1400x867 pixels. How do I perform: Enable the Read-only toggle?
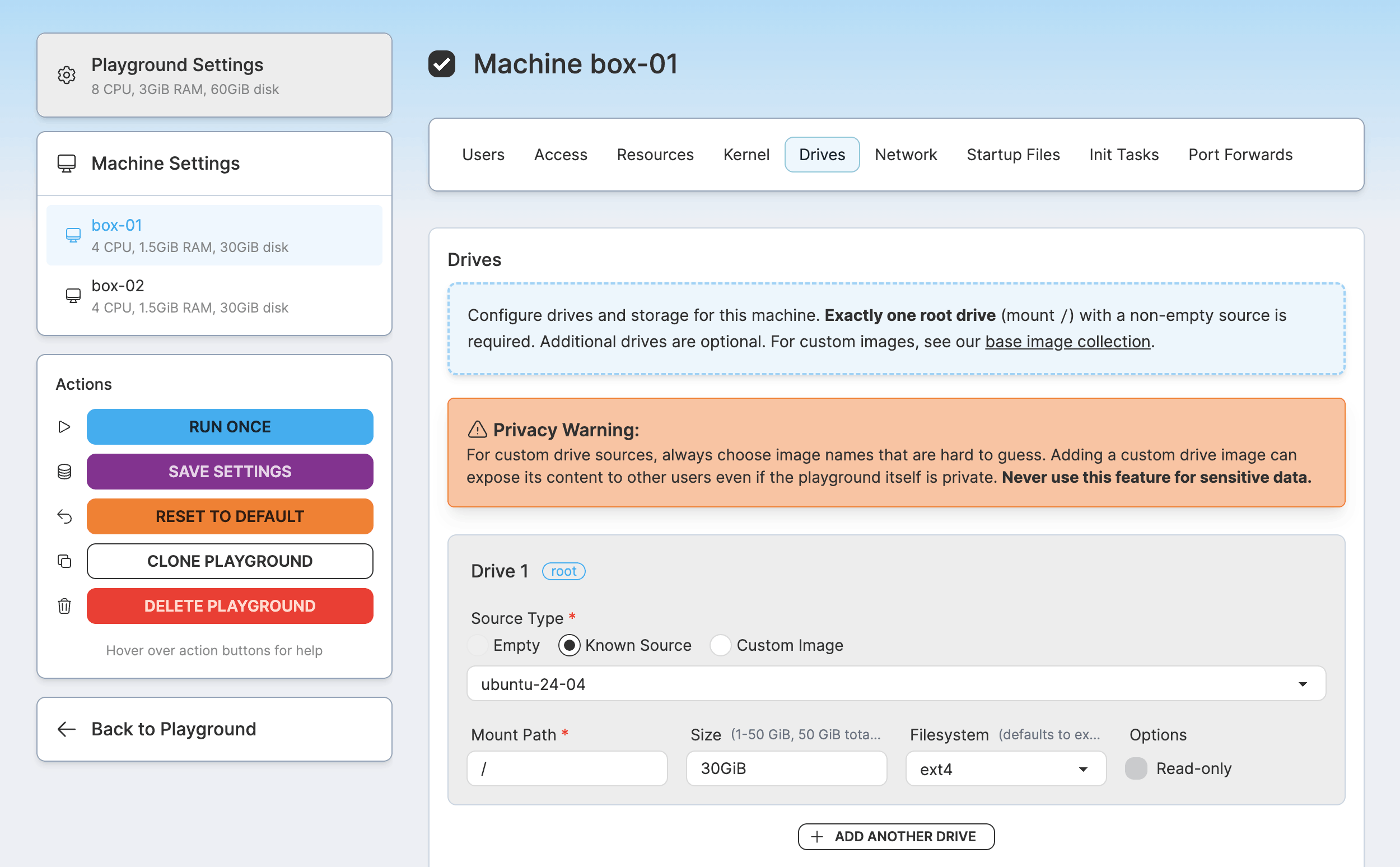(x=1136, y=768)
